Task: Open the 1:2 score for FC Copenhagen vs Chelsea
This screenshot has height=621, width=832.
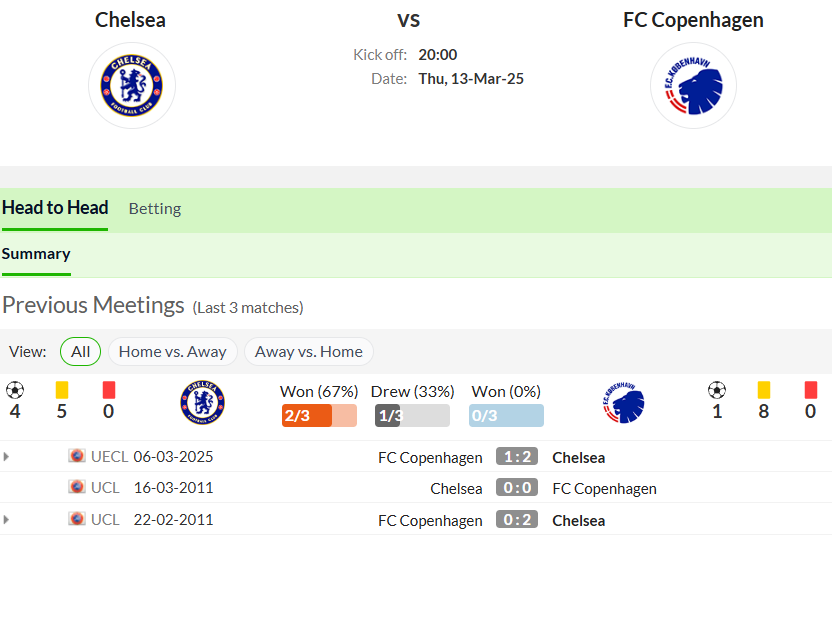Action: 517,456
